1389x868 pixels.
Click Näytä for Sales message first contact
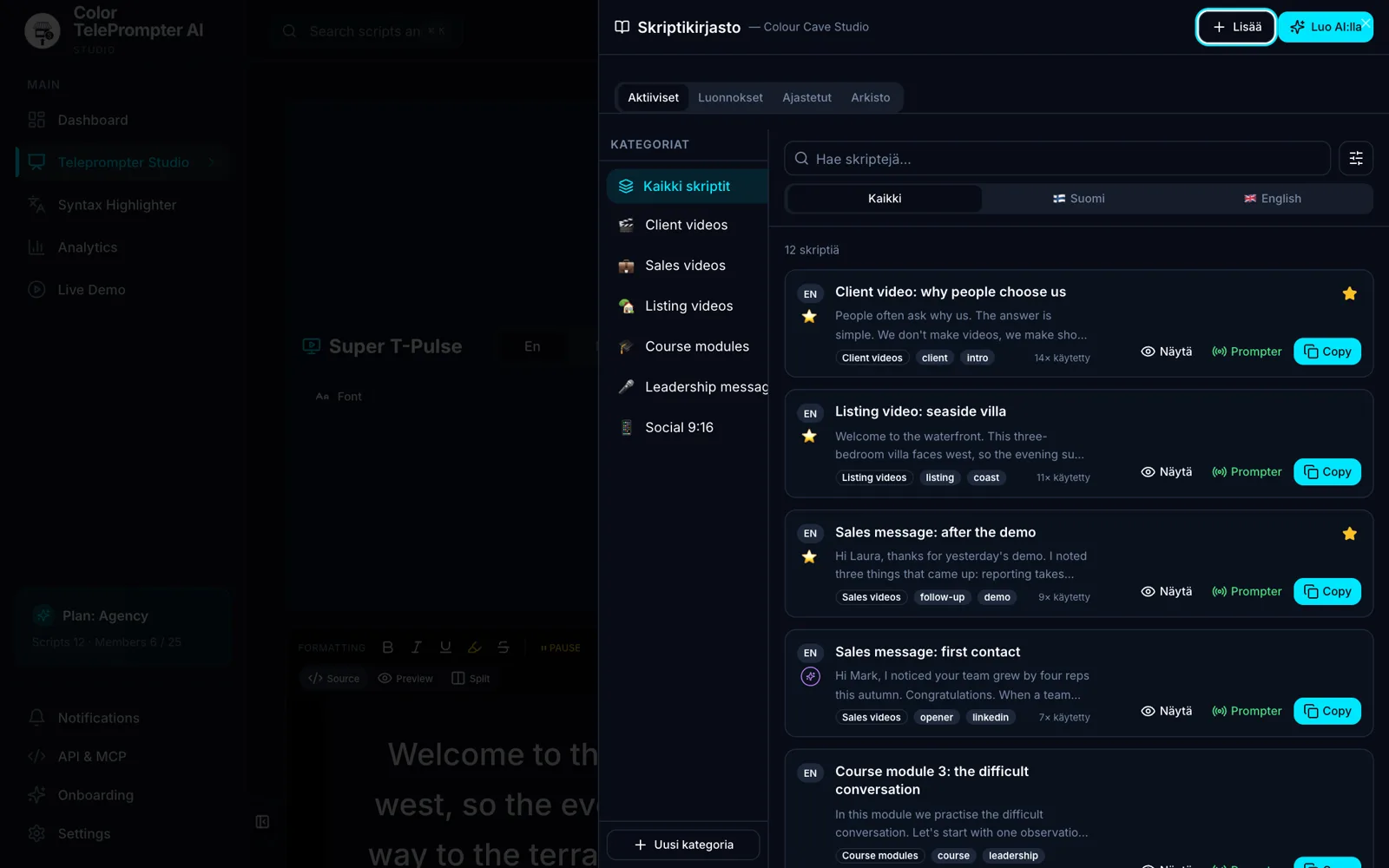click(x=1166, y=711)
